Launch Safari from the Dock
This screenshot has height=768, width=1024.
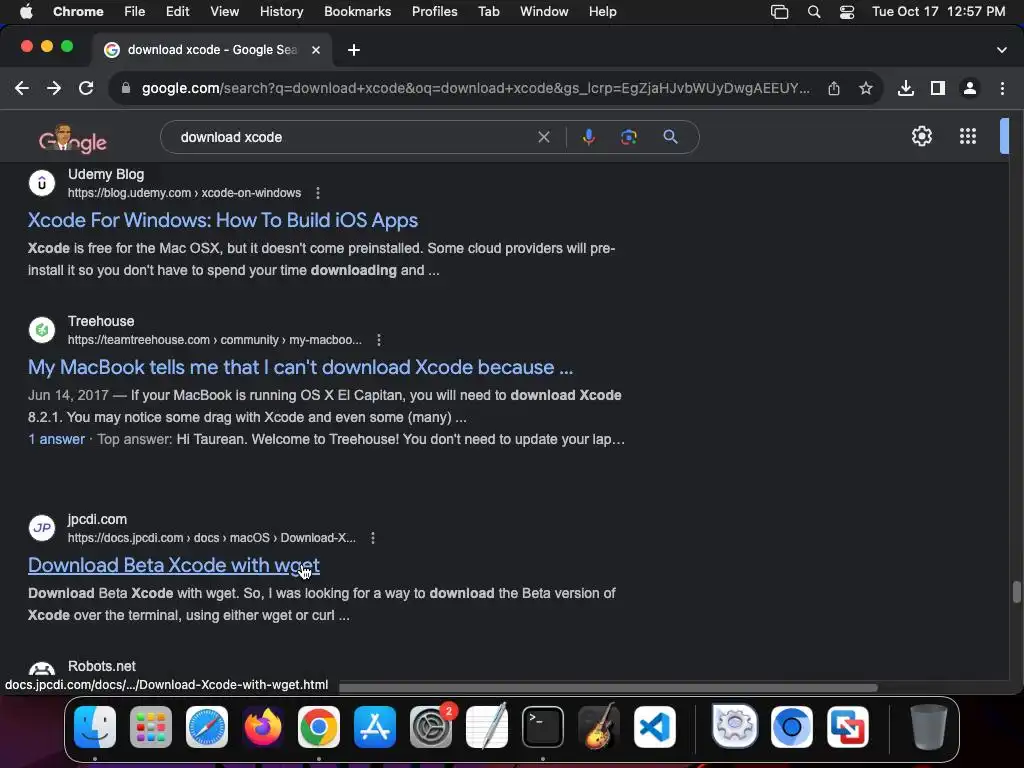pyautogui.click(x=207, y=727)
